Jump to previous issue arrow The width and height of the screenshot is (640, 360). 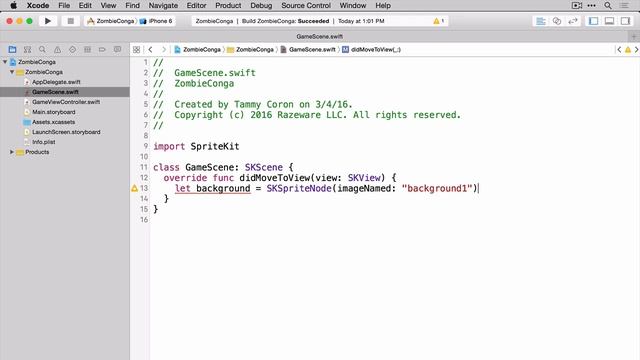619,49
